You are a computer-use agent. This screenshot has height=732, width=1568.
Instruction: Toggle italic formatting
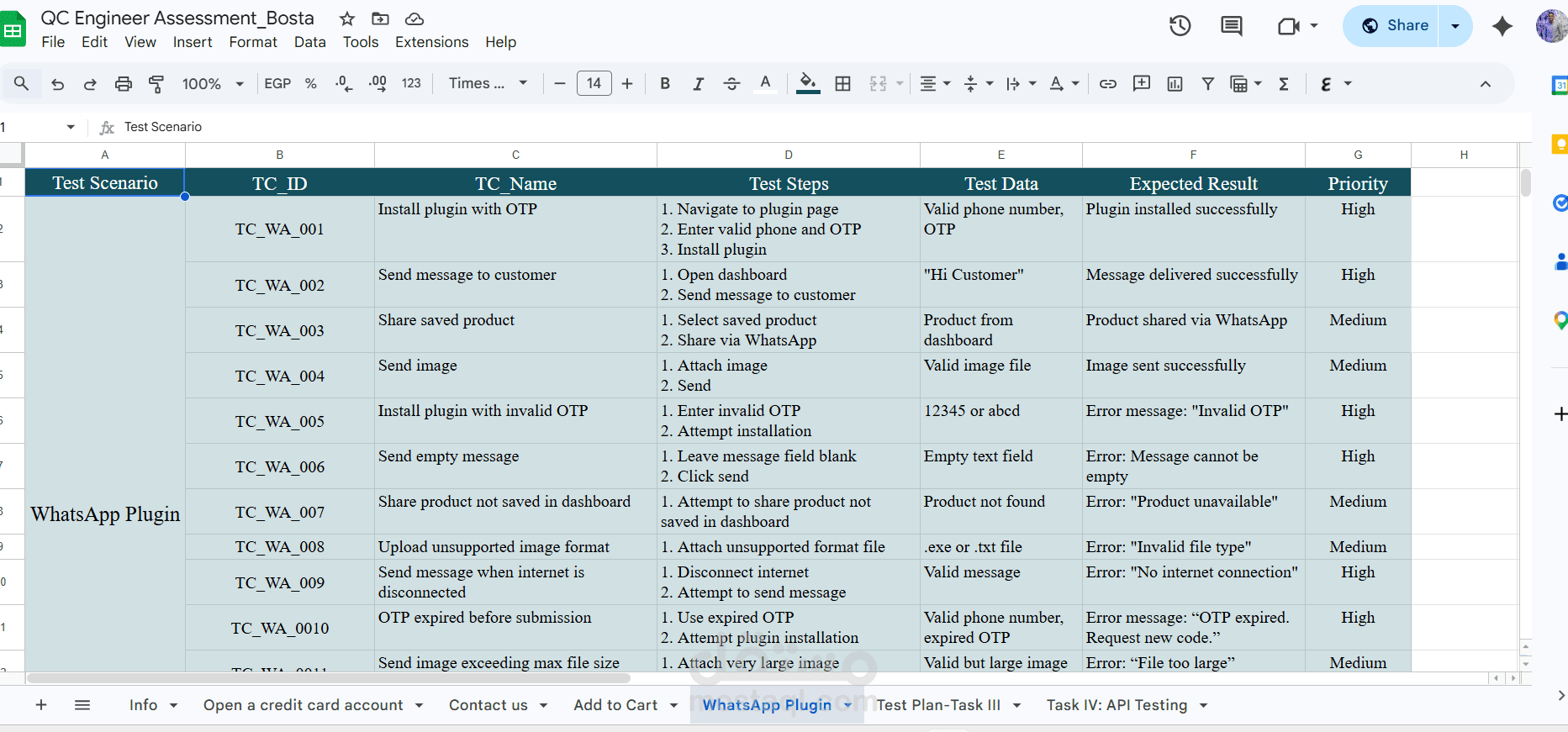698,83
